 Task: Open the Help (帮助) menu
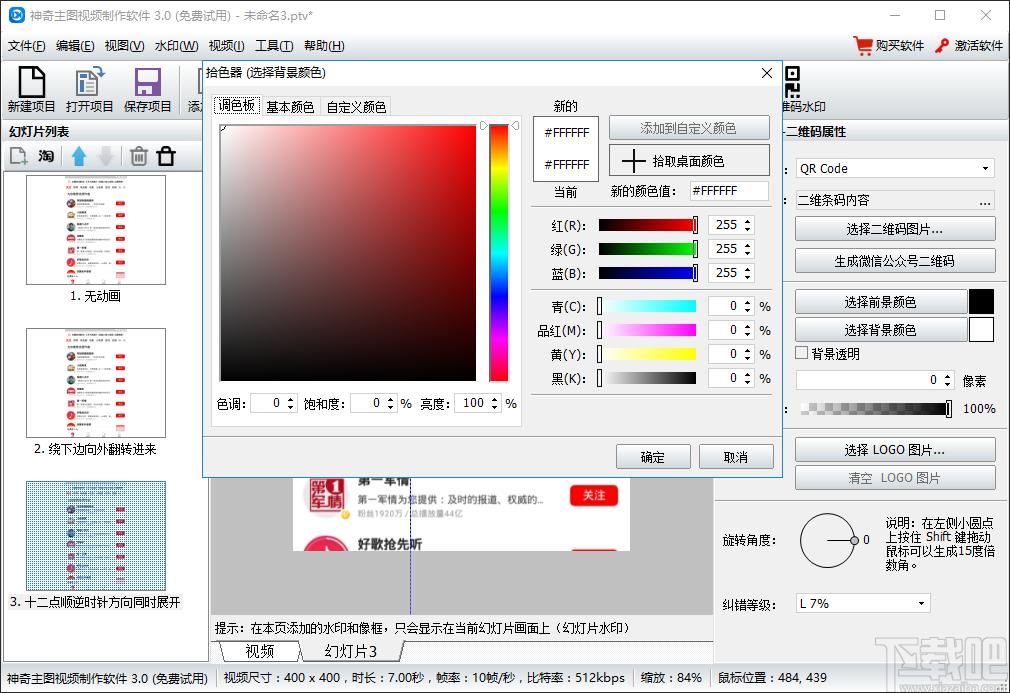point(324,46)
